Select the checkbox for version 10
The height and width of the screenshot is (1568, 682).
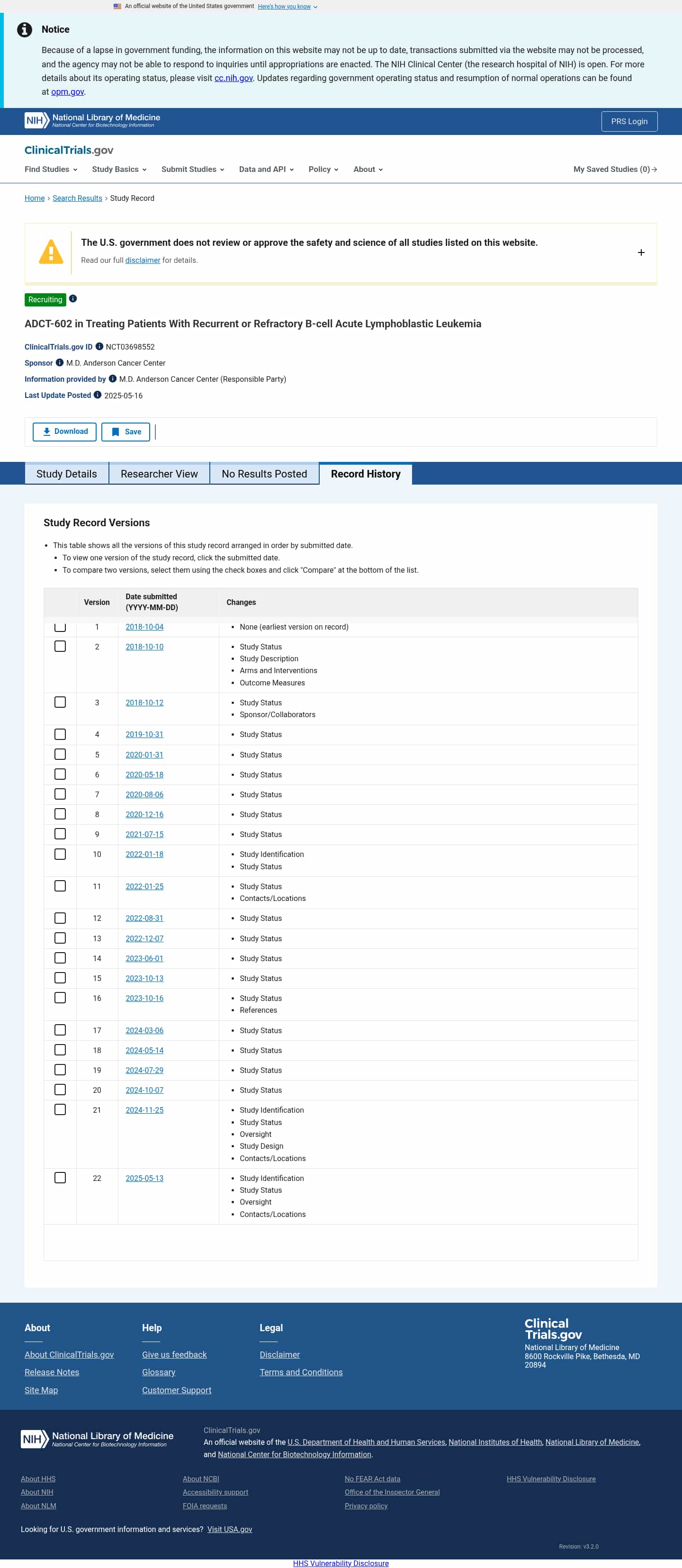pyautogui.click(x=60, y=854)
